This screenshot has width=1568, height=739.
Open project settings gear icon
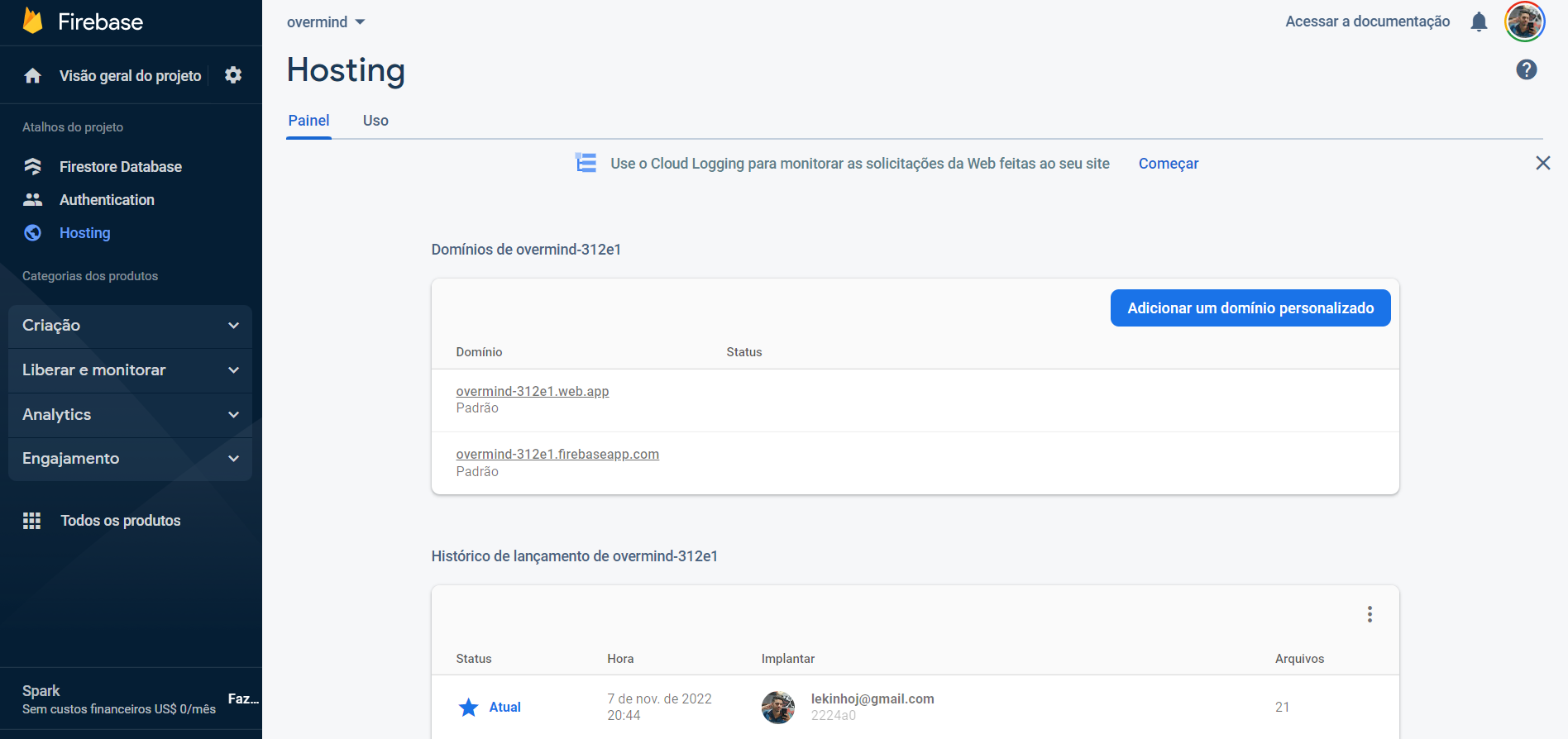233,75
